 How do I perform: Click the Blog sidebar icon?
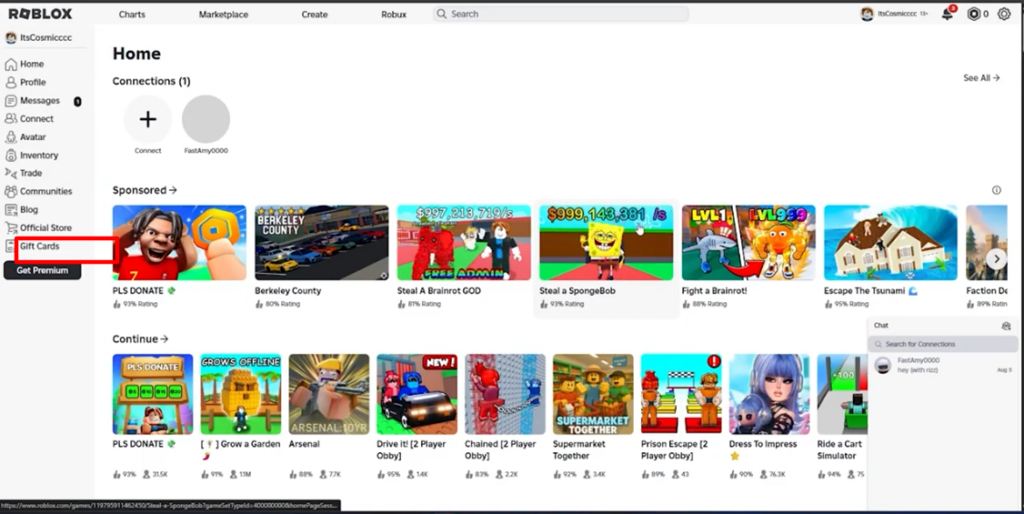11,210
